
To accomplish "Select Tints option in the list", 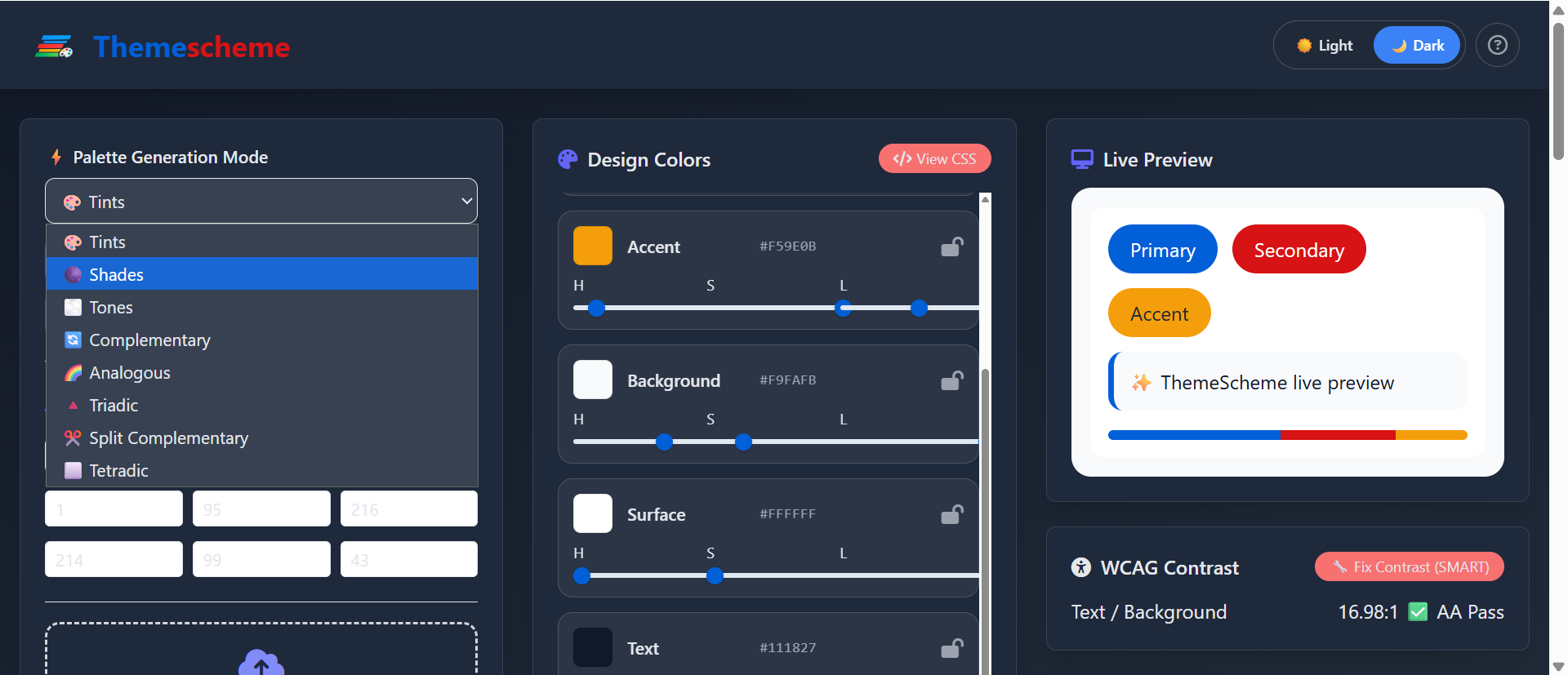I will point(261,242).
